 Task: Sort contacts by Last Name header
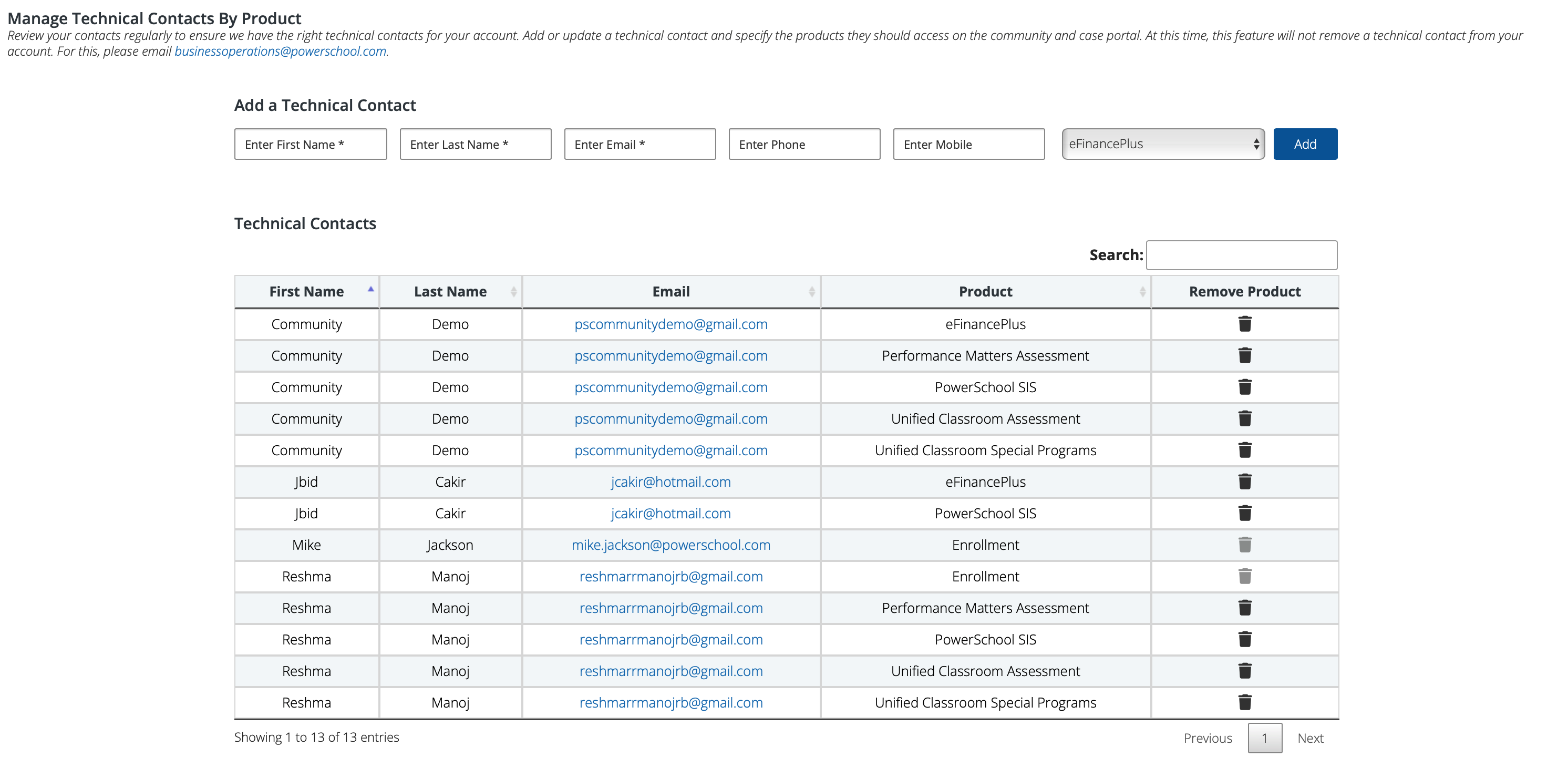tap(450, 292)
